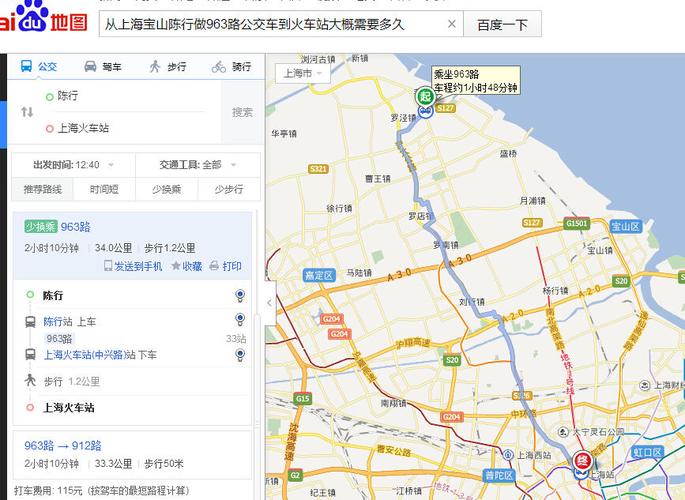
Task: Open the 上海市 city selector dropdown
Action: 302,73
